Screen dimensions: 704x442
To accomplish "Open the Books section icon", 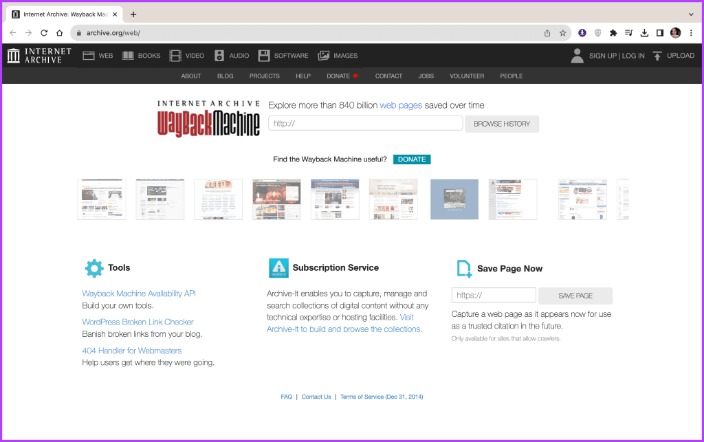I will coord(128,56).
